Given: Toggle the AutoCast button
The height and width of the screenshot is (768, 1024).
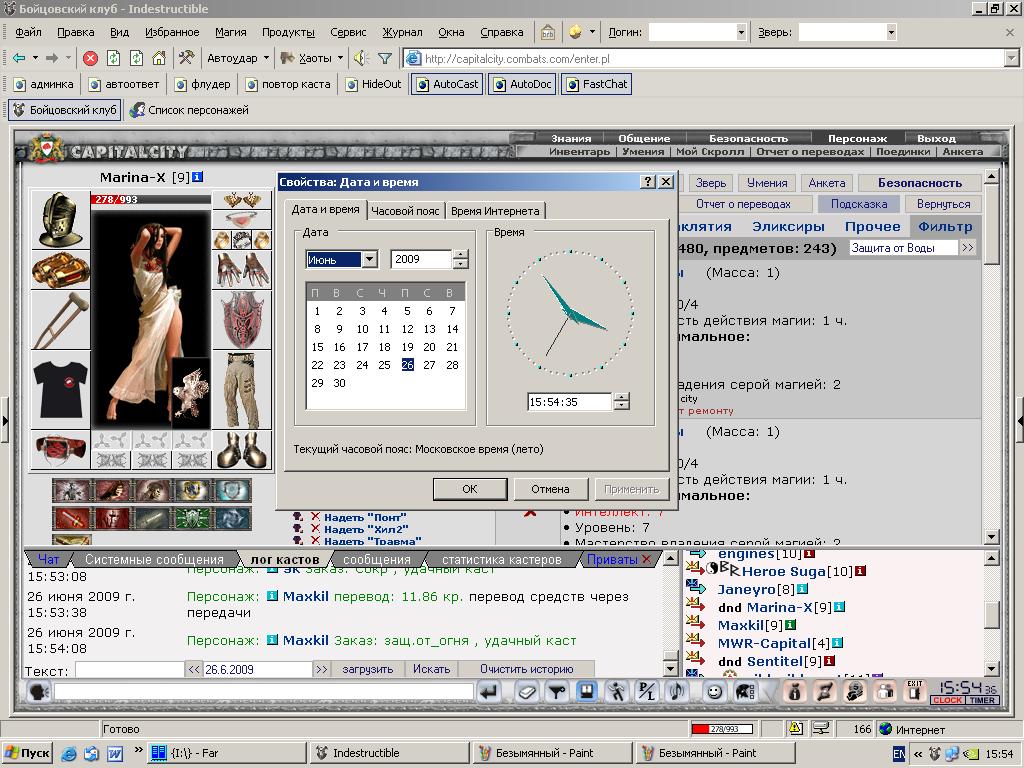Looking at the screenshot, I should tap(448, 84).
